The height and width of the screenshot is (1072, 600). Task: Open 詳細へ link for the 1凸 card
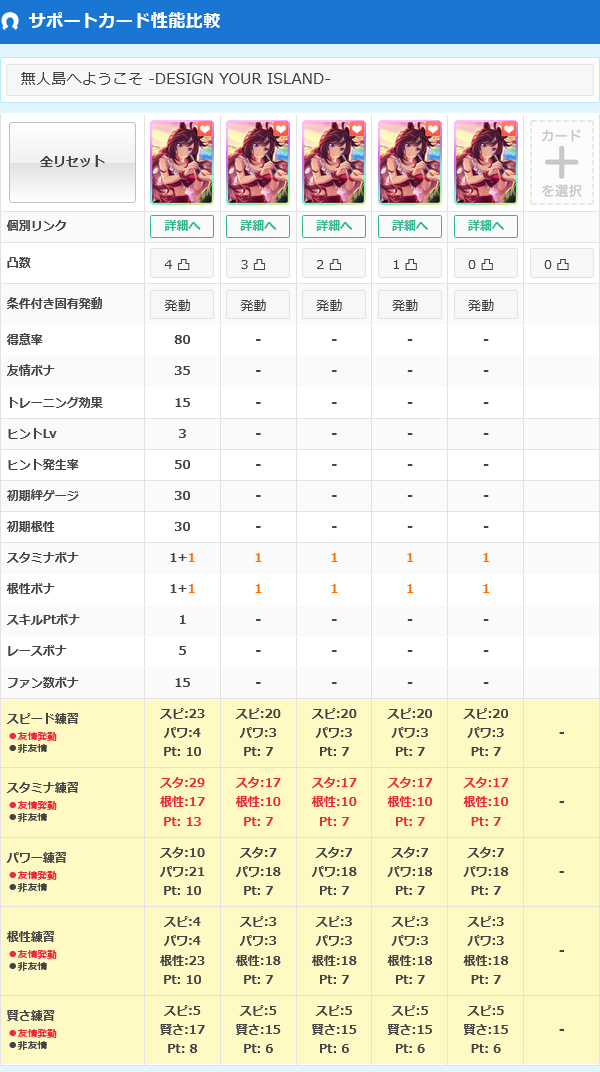(x=409, y=226)
